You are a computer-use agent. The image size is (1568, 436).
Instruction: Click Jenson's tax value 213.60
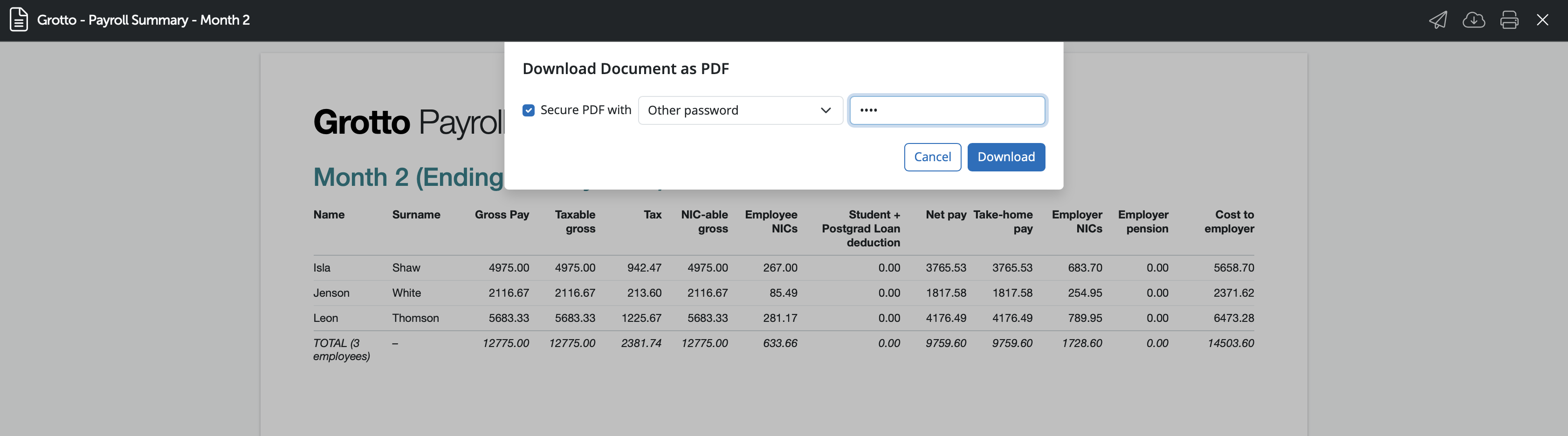coord(644,293)
